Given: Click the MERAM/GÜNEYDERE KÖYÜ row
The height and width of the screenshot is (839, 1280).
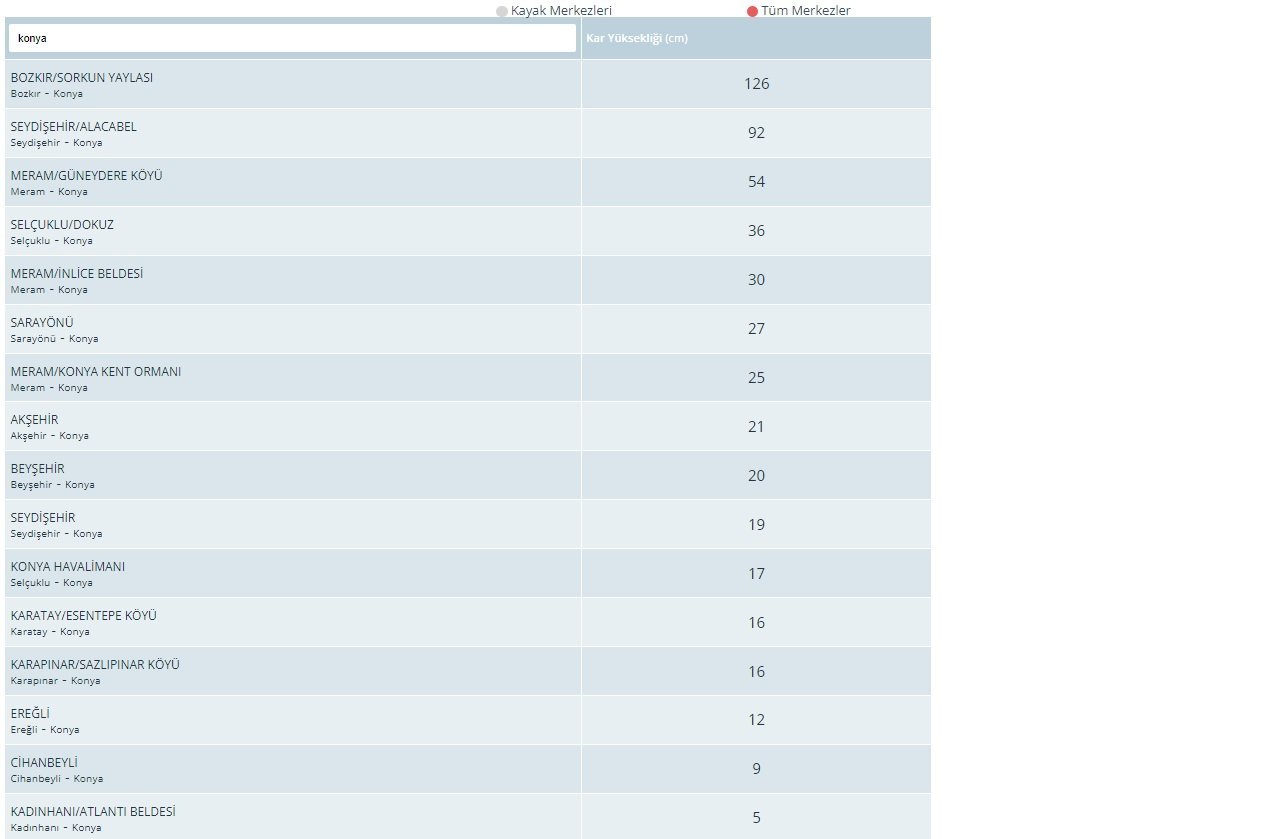Looking at the screenshot, I should [86, 176].
